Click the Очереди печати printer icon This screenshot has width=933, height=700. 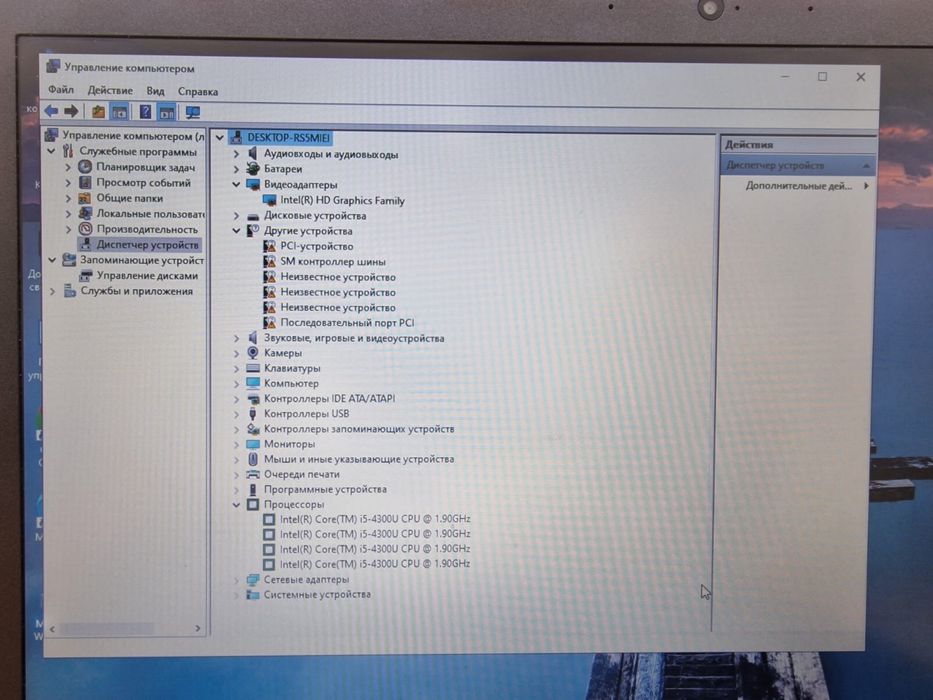point(253,474)
